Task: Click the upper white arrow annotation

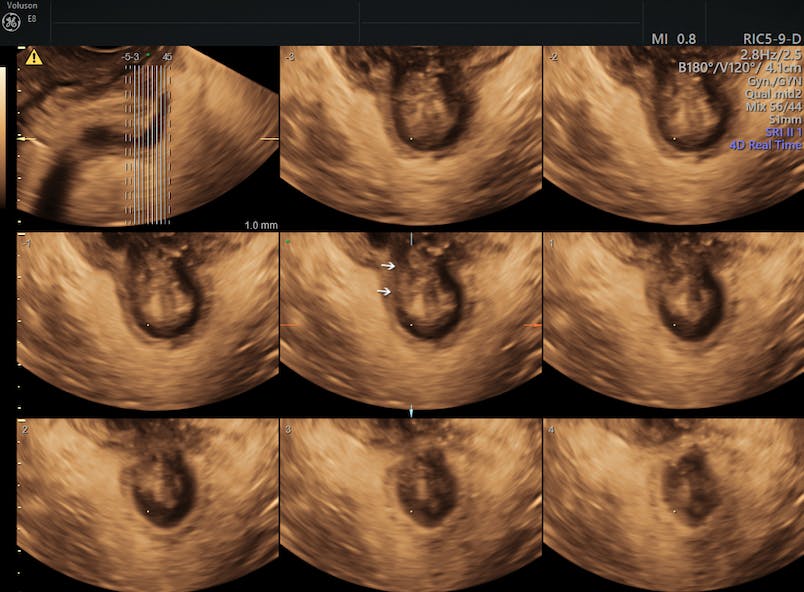Action: (x=387, y=266)
